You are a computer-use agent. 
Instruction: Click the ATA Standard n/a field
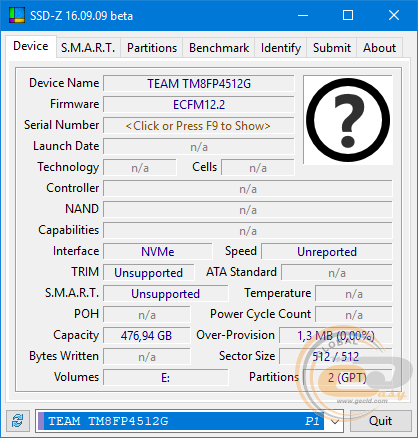pyautogui.click(x=337, y=273)
